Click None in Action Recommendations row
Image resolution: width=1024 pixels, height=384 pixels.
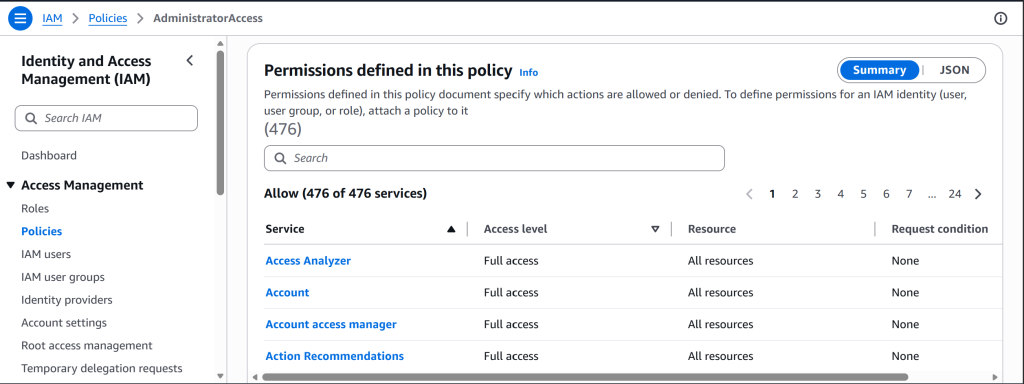click(x=905, y=356)
